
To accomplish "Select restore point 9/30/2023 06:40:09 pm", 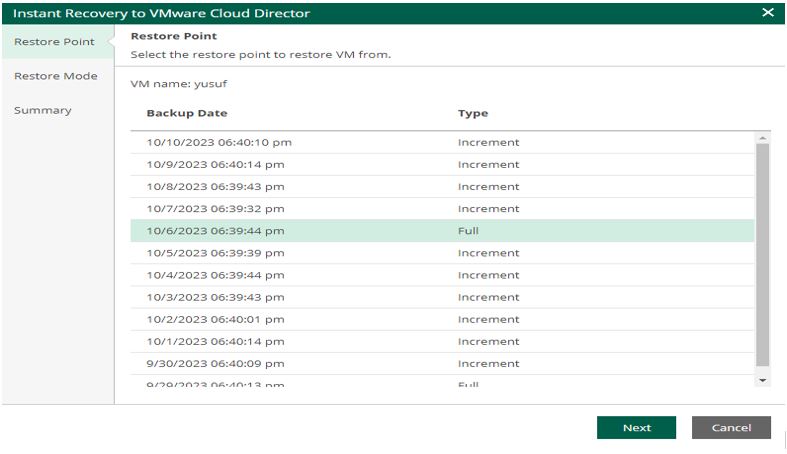I will click(x=442, y=363).
